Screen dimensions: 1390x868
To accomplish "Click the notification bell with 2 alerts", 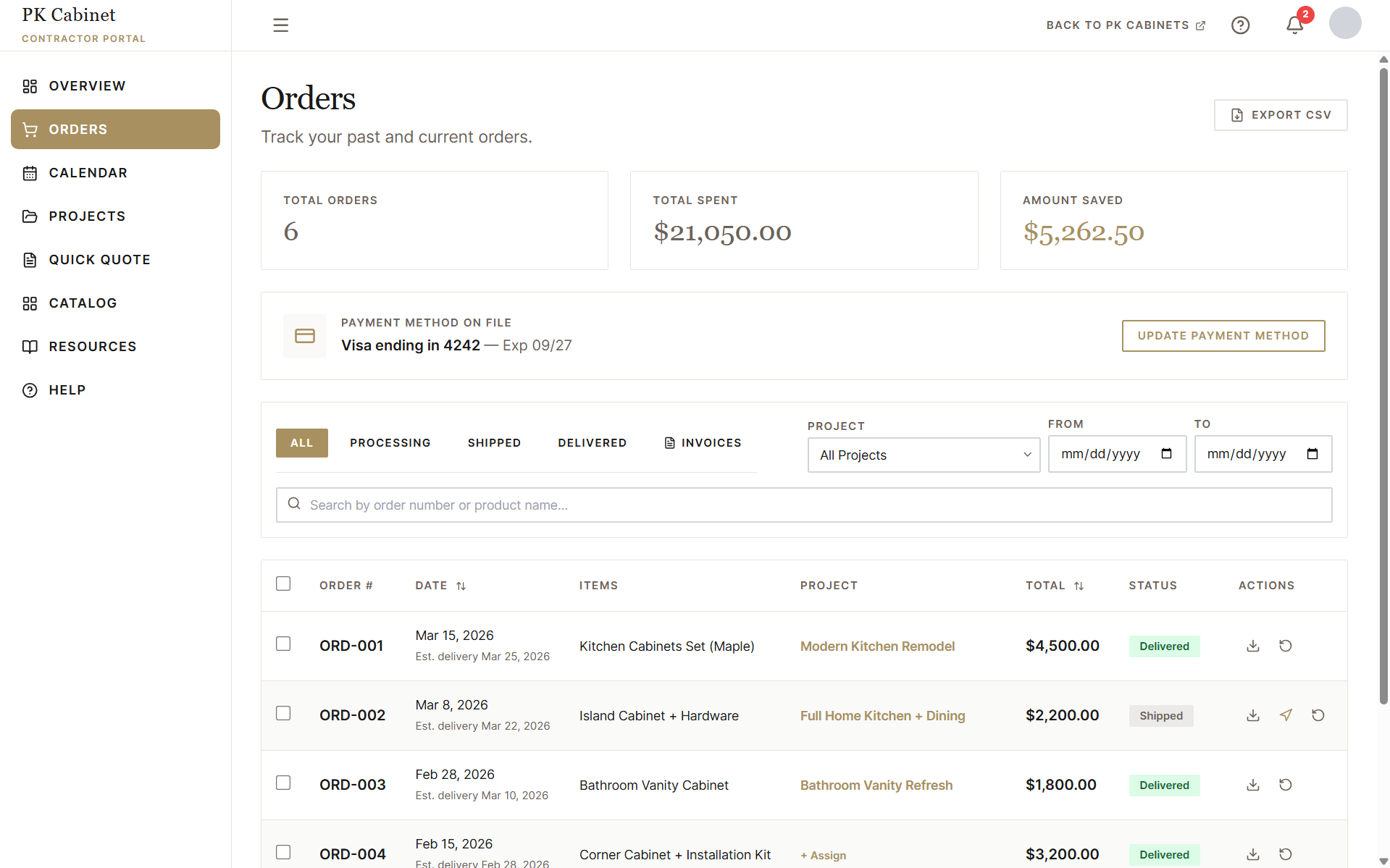I will 1294,25.
